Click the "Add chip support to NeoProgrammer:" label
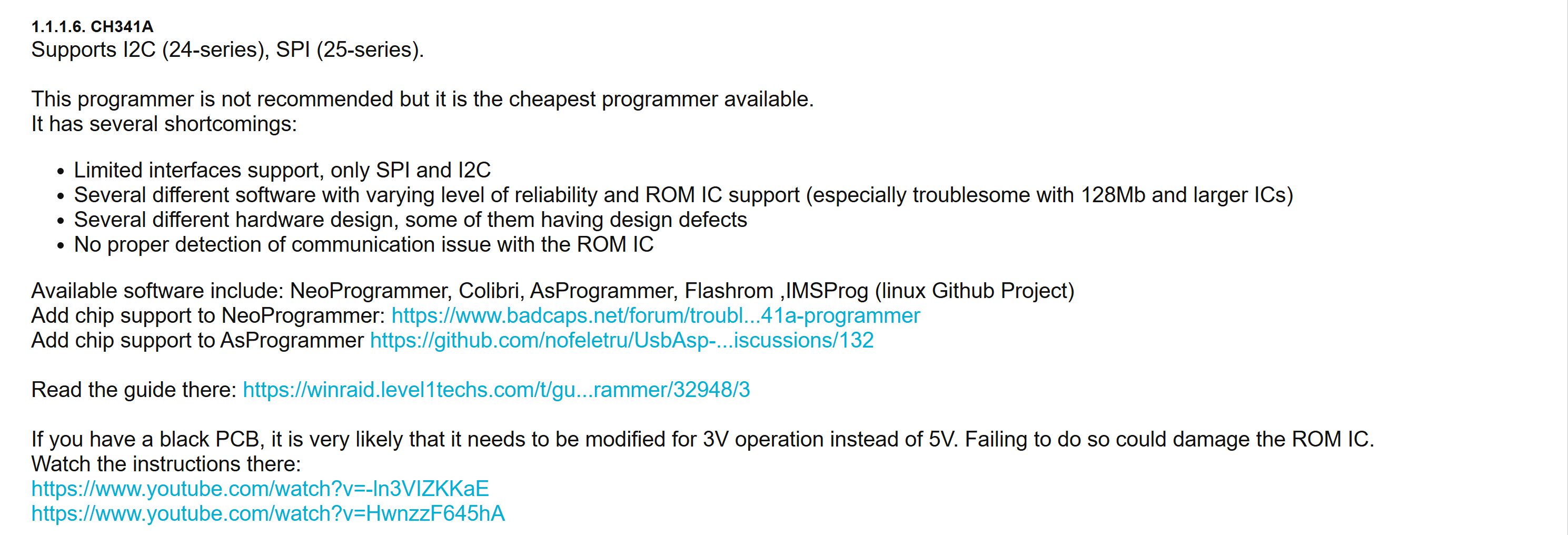The height and width of the screenshot is (535, 1568). [x=208, y=315]
